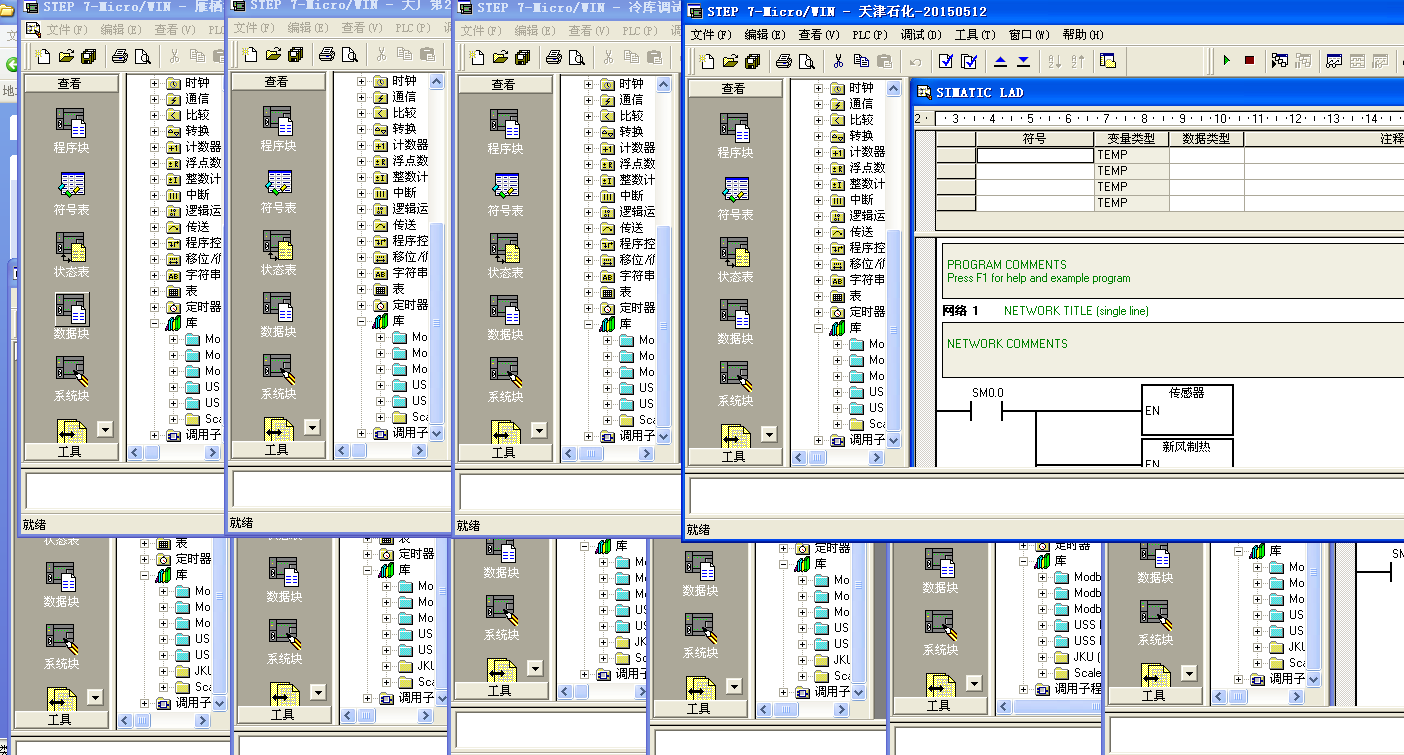The image size is (1404, 755).
Task: Expand 时钟 node in 天津石化 instruction tree
Action: point(819,88)
